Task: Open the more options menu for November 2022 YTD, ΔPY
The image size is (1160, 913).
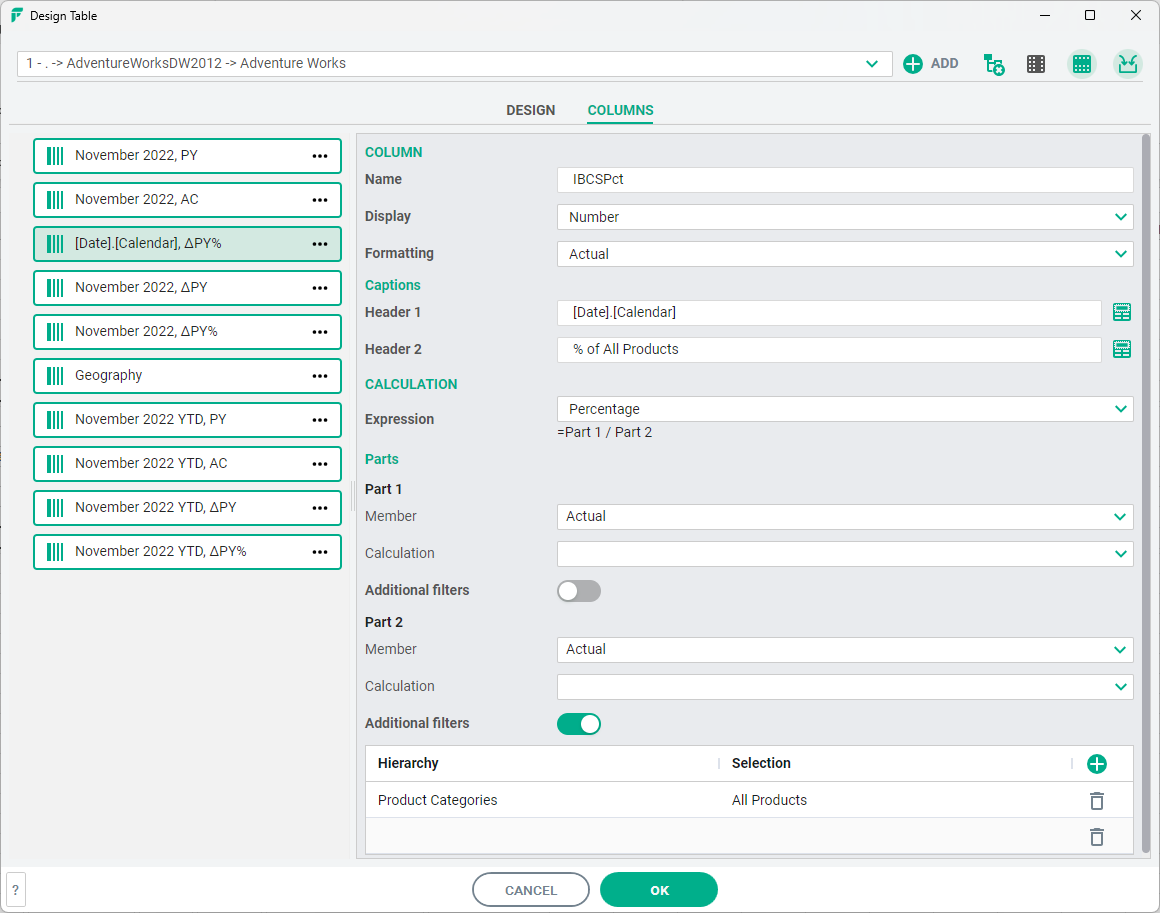Action: (320, 508)
